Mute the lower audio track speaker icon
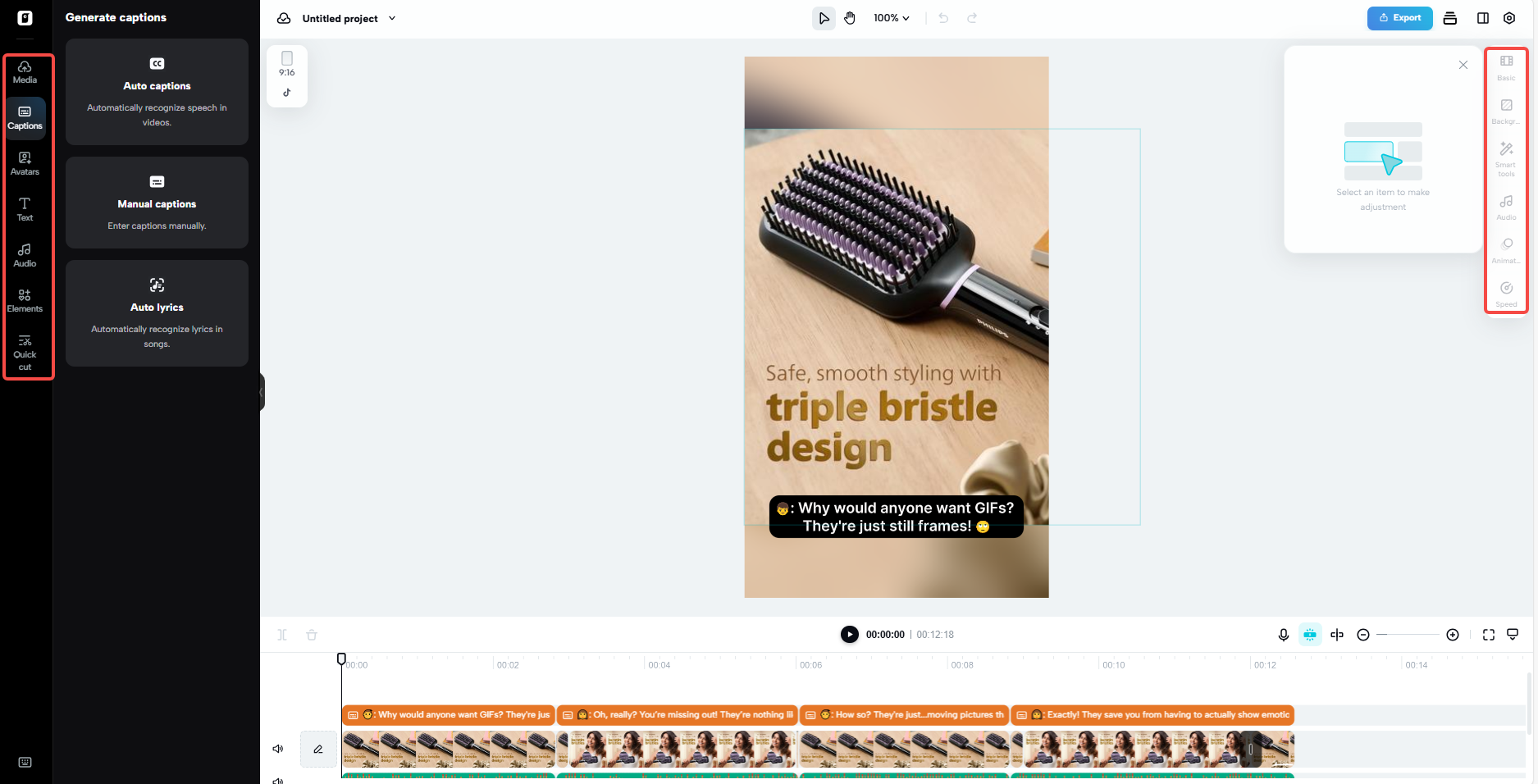1538x784 pixels. tap(278, 780)
